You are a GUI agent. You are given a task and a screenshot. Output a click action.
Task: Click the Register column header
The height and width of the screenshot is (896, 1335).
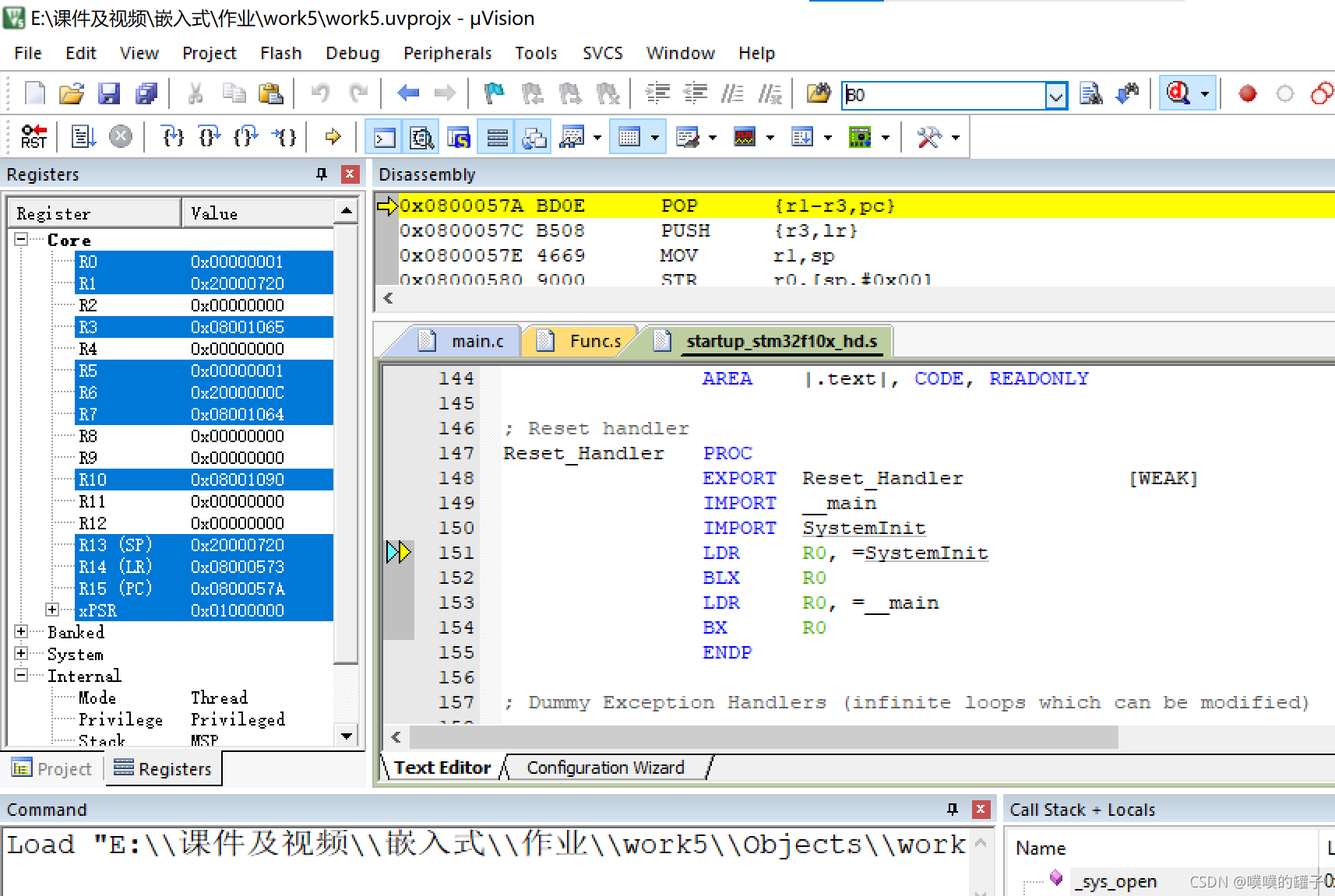point(94,213)
